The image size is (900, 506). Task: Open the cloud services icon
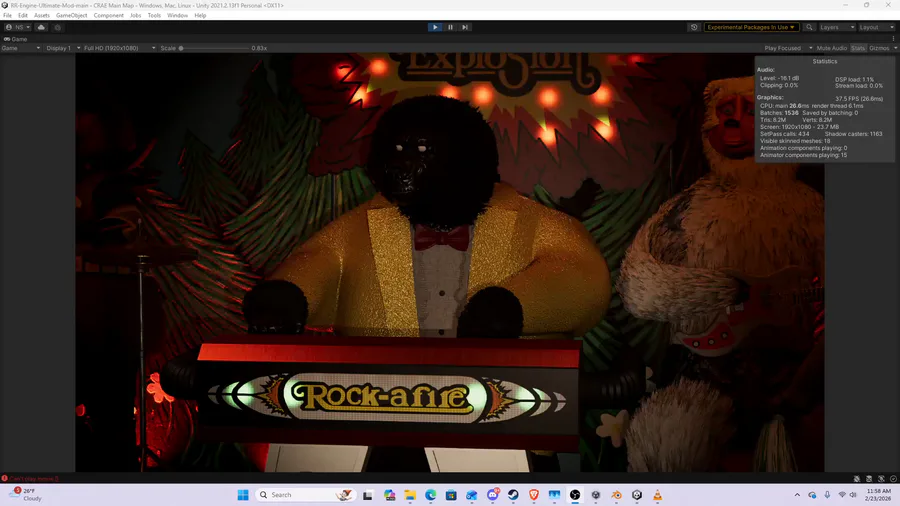click(x=41, y=27)
